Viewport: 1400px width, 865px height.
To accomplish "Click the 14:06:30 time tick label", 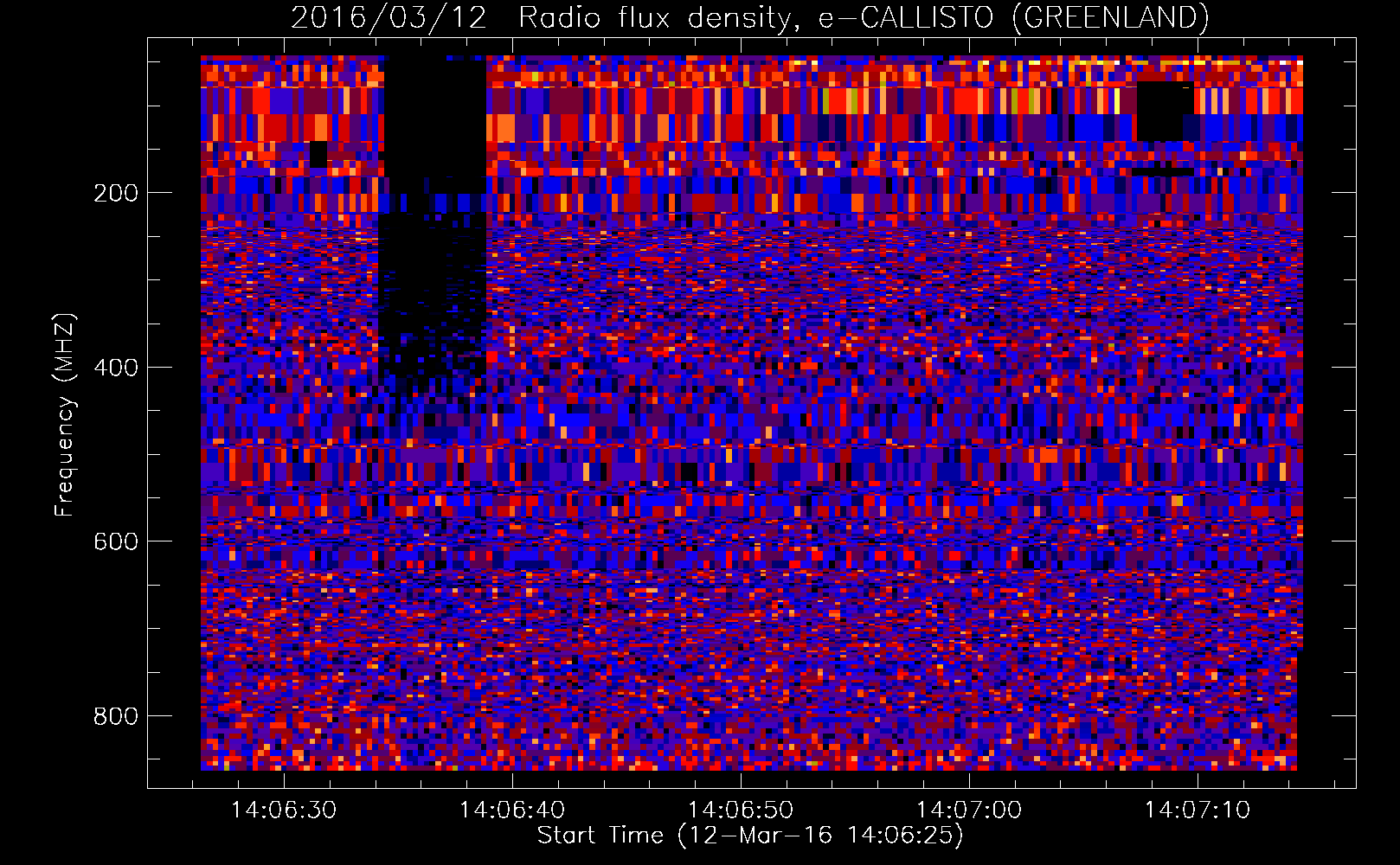I will (x=284, y=811).
